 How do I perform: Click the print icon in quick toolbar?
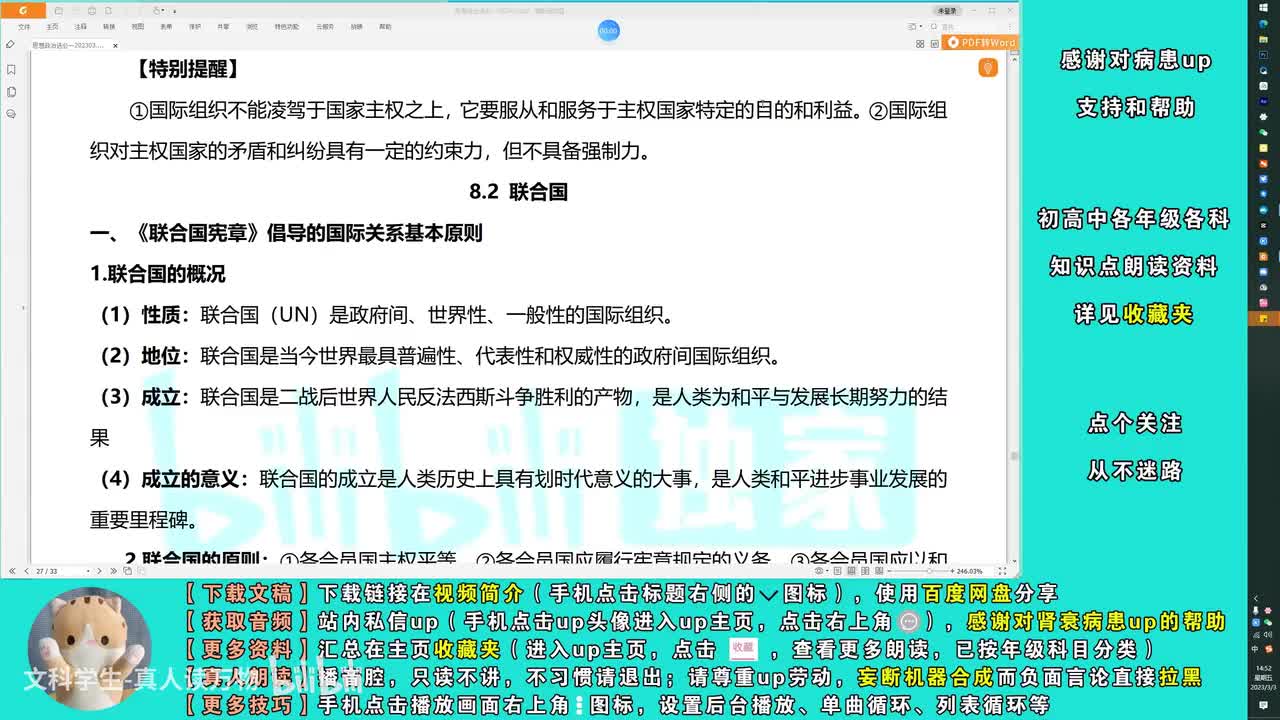pos(92,11)
